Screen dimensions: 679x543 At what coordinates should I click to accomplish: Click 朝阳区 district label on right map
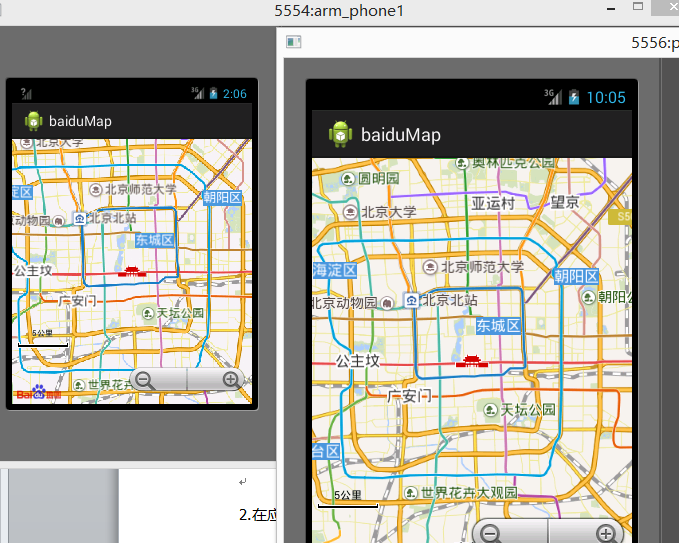pos(576,276)
